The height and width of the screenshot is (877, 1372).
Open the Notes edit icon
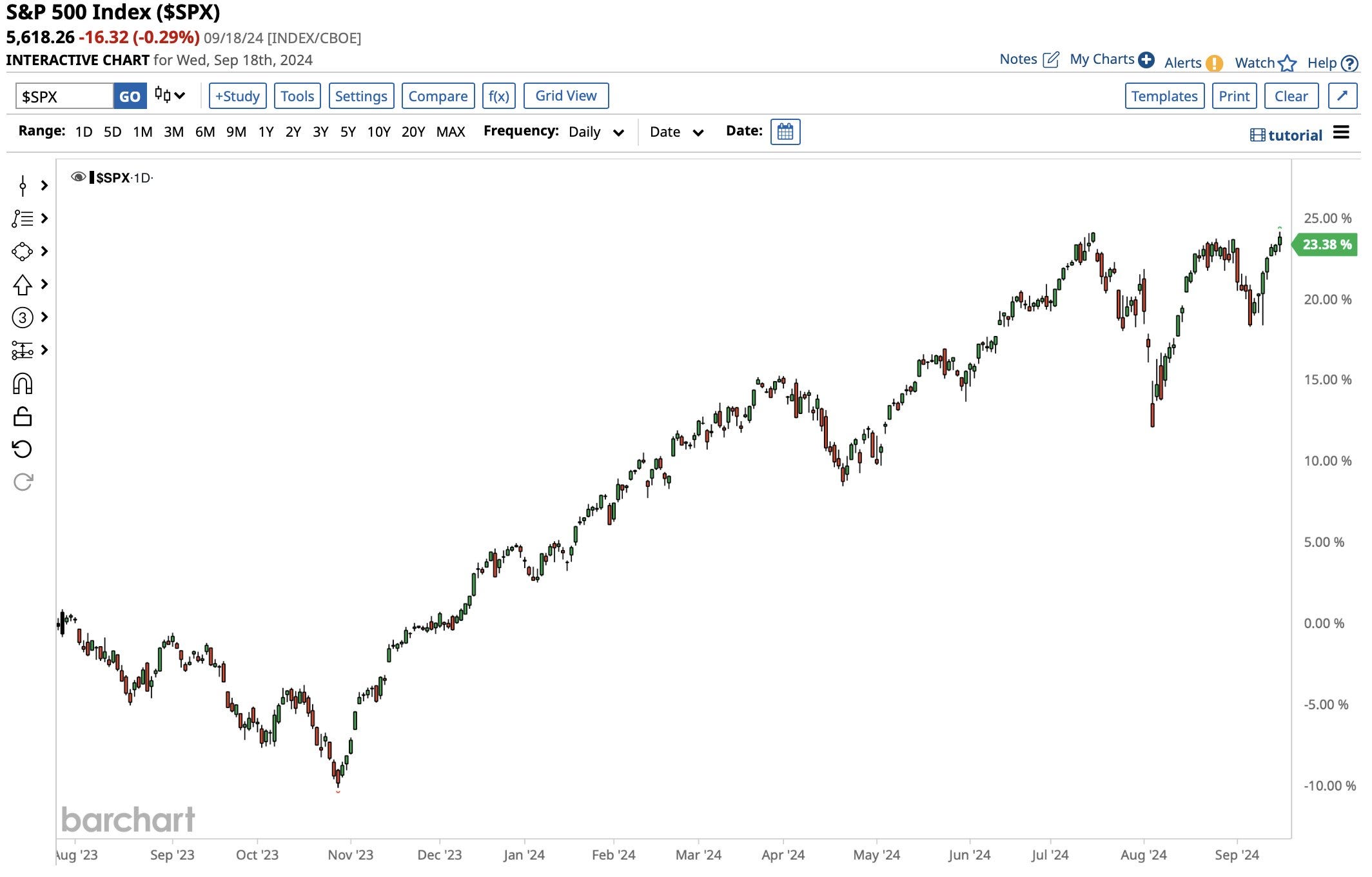click(x=1051, y=60)
